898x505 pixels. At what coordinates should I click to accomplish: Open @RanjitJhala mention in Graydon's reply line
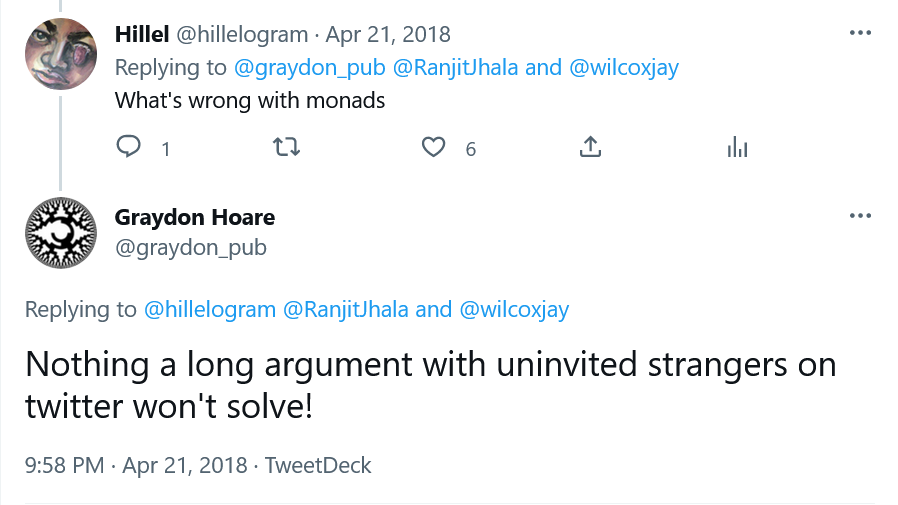coord(346,310)
